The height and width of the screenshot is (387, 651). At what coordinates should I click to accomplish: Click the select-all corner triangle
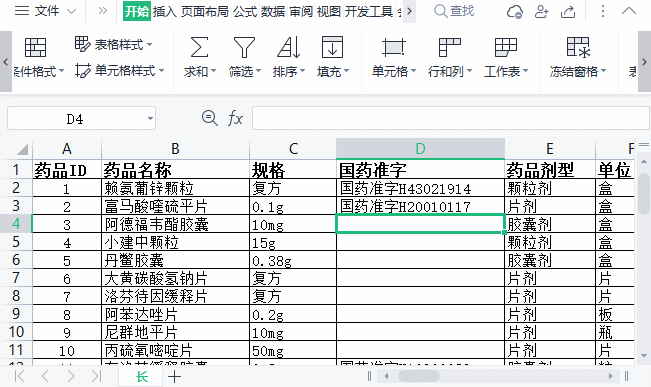click(22, 149)
